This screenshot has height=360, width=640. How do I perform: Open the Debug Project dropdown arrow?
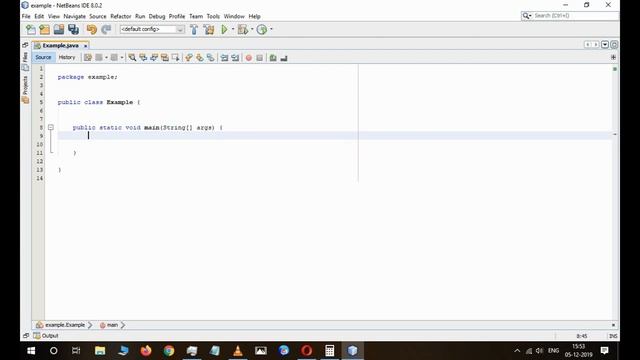point(252,29)
